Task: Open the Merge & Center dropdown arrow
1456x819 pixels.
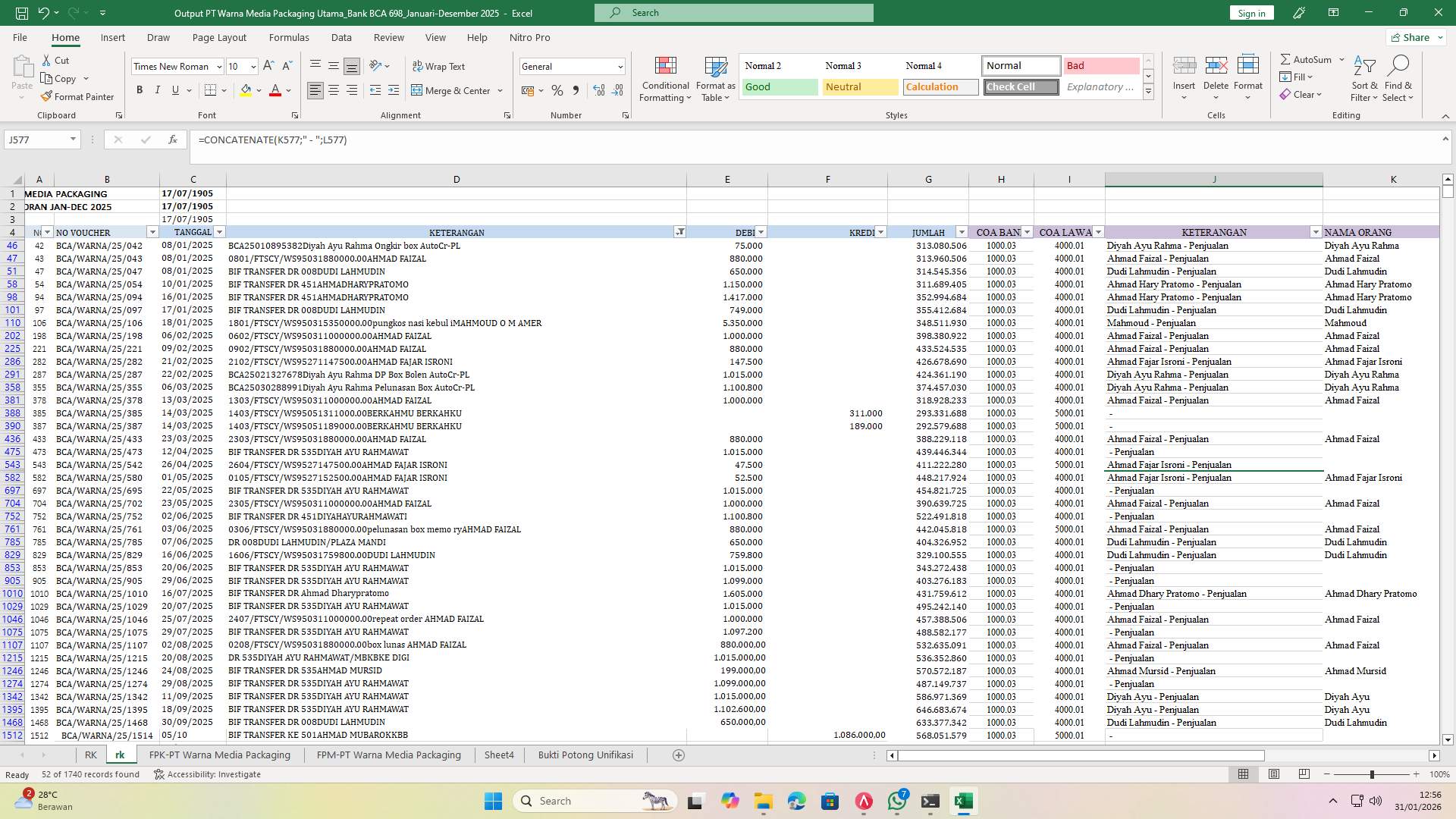Action: click(500, 90)
